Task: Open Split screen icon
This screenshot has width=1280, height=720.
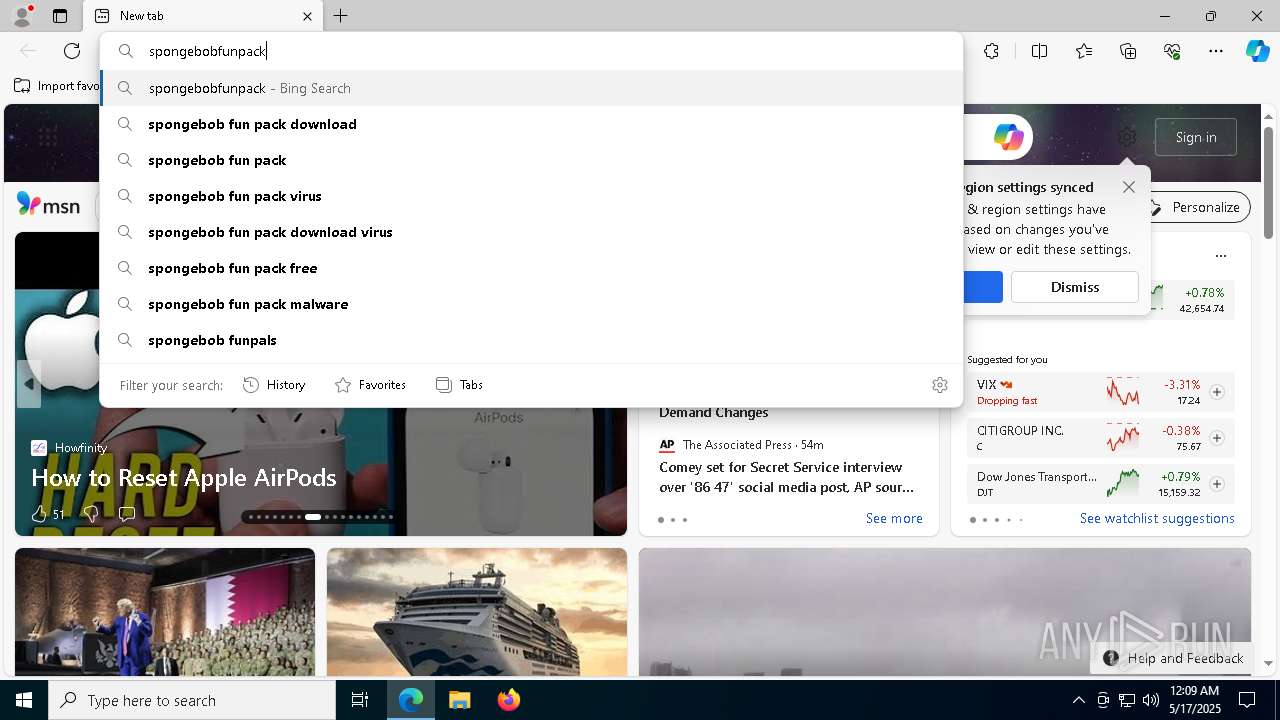Action: click(x=1039, y=51)
